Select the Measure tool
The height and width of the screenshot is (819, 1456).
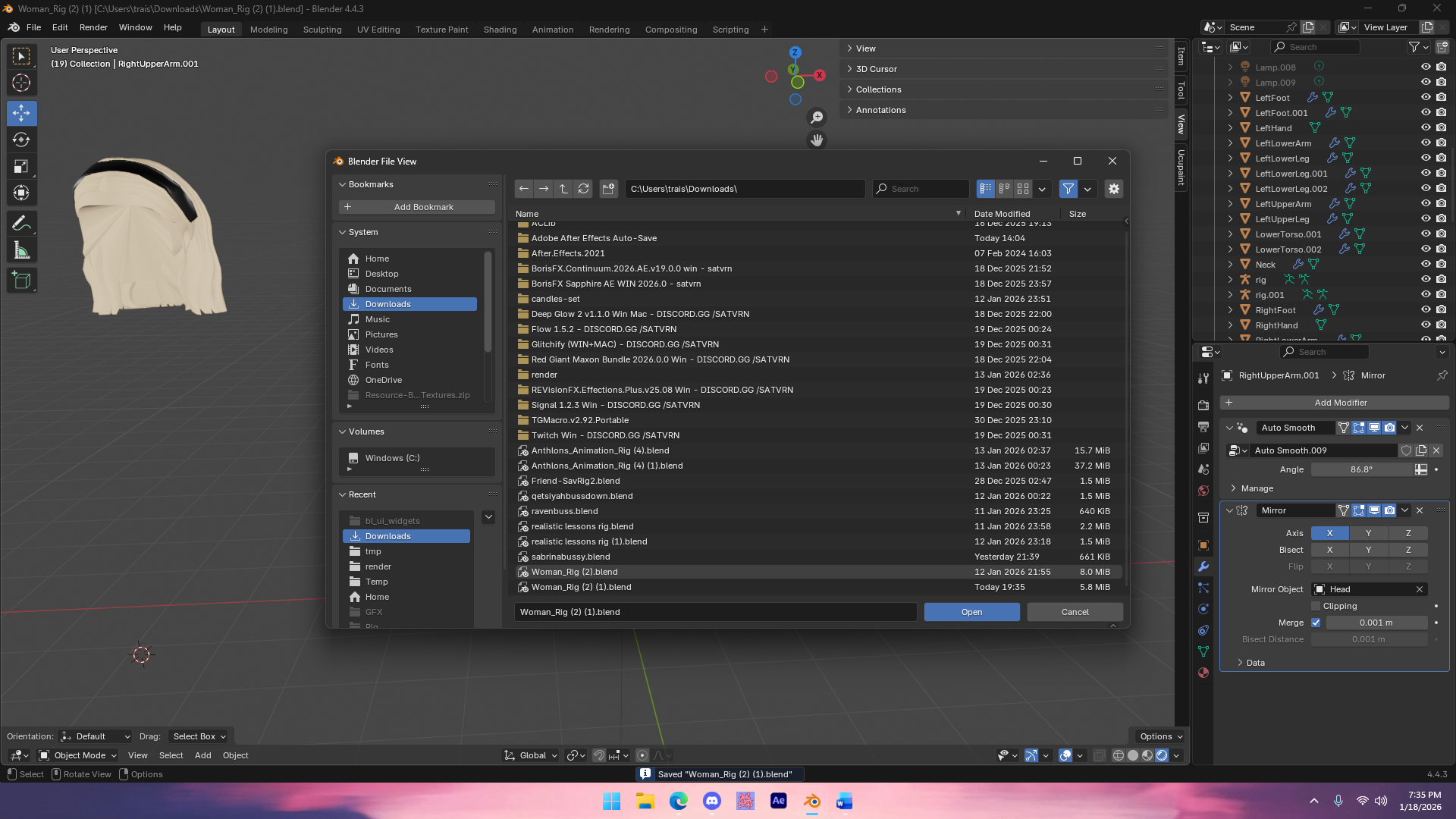(x=21, y=250)
